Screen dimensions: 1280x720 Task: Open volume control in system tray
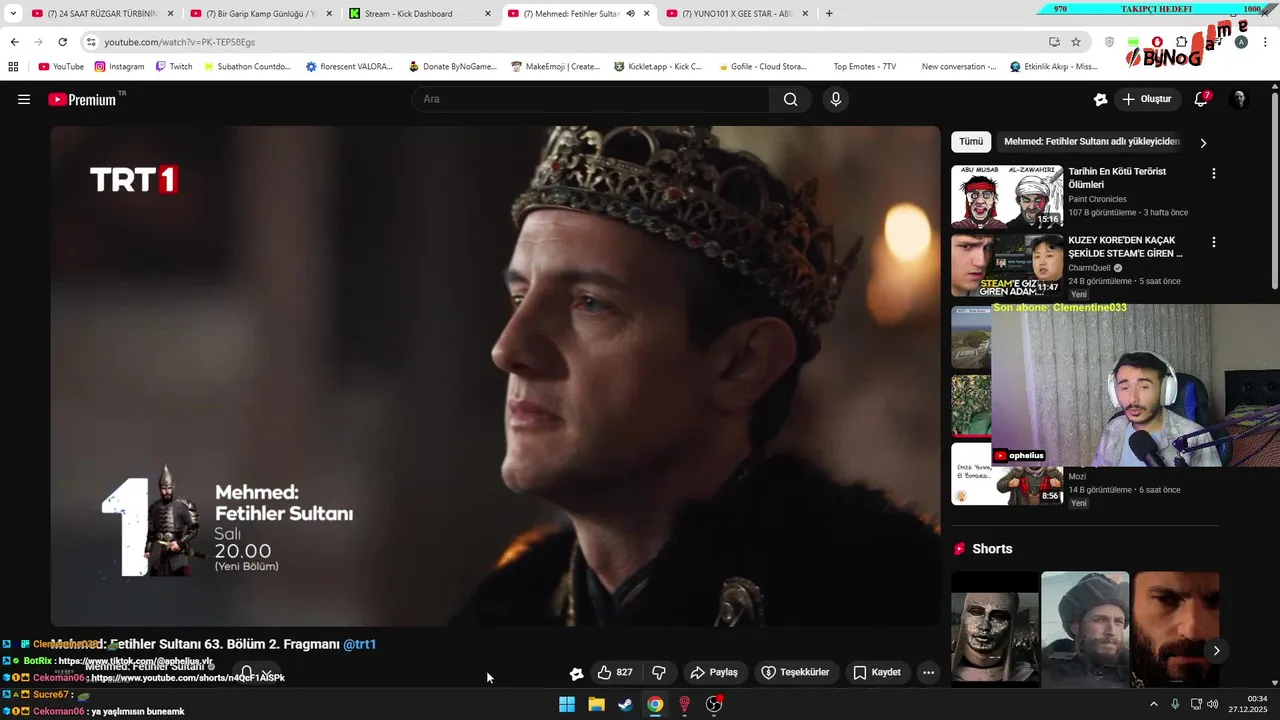click(x=1213, y=704)
